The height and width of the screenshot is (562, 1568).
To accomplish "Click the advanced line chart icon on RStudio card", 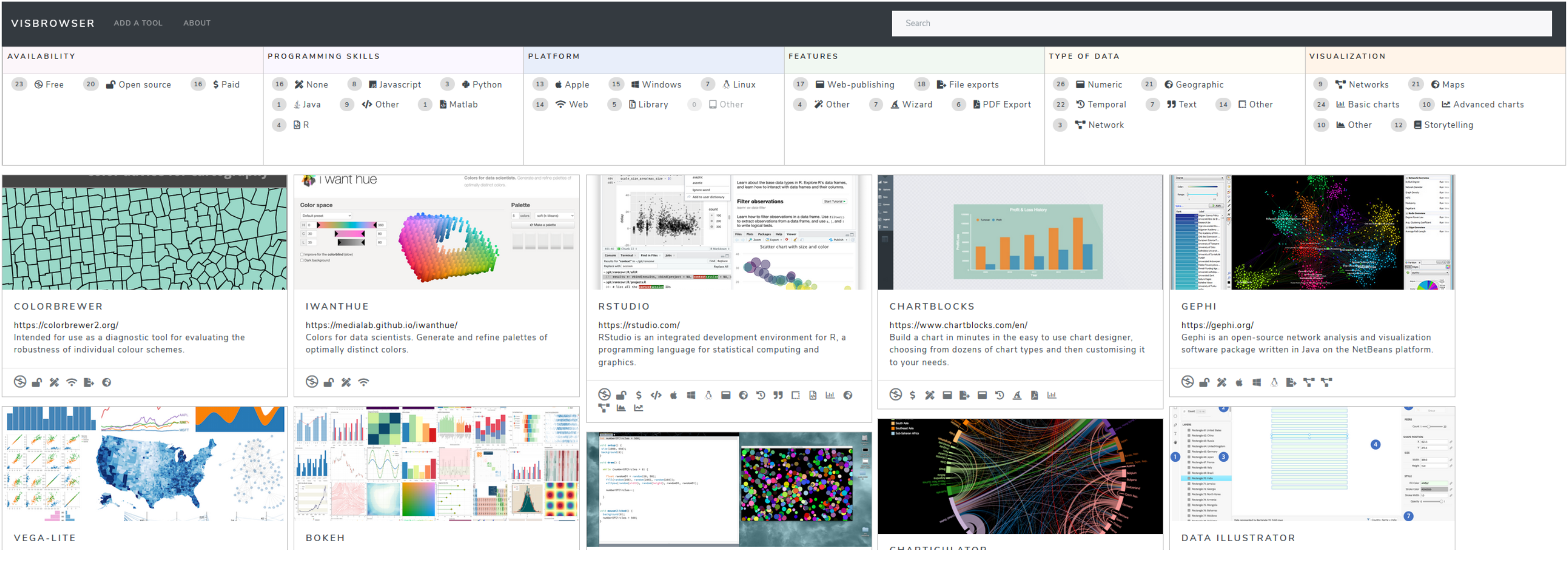I will pyautogui.click(x=639, y=408).
